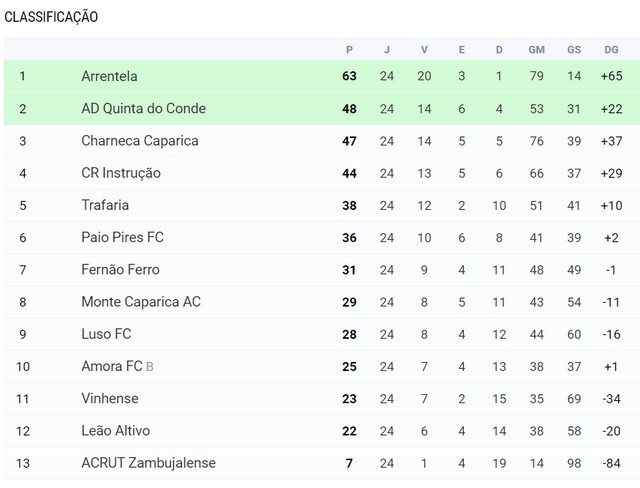Click the P points column header
The height and width of the screenshot is (488, 640).
349,50
